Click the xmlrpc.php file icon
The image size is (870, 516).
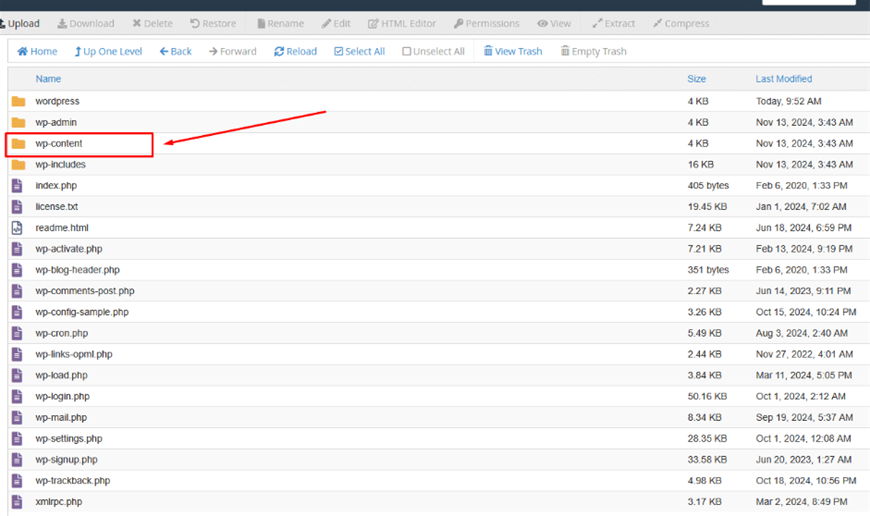17,502
